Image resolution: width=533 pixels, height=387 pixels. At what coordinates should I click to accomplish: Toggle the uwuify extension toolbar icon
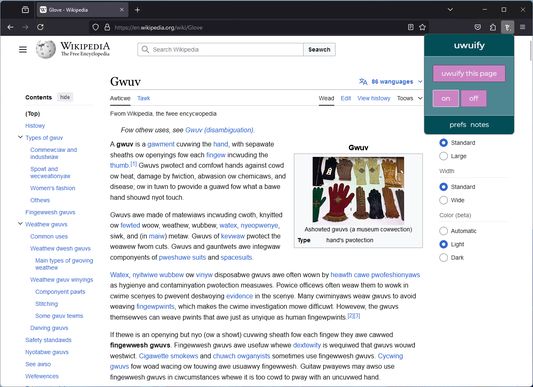click(508, 27)
